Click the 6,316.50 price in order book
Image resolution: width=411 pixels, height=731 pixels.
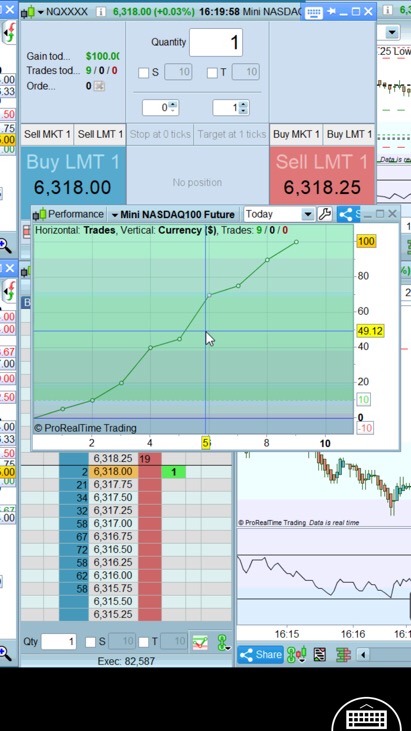[113, 549]
